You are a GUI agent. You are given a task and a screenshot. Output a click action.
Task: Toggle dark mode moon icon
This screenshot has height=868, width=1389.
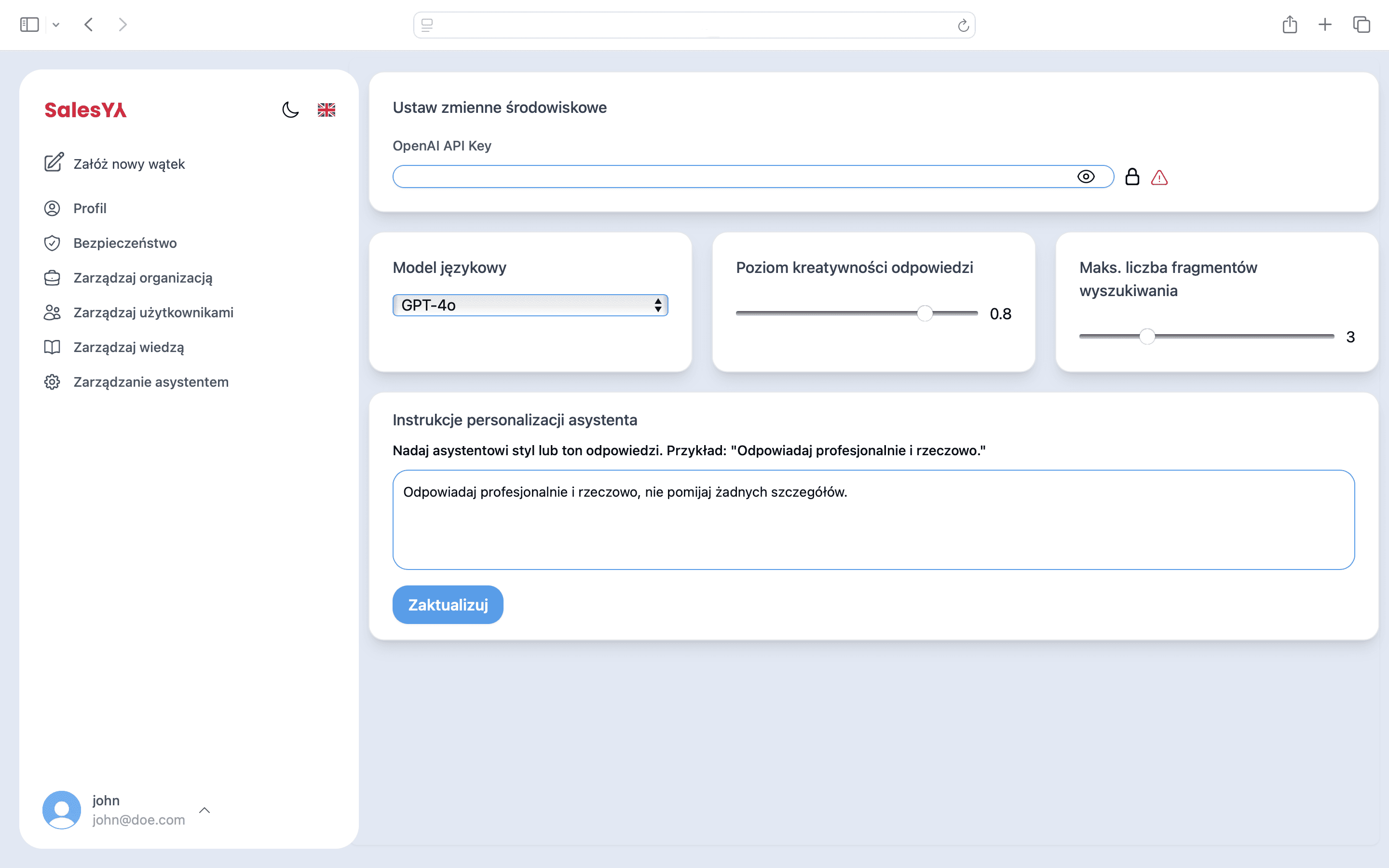[x=290, y=109]
